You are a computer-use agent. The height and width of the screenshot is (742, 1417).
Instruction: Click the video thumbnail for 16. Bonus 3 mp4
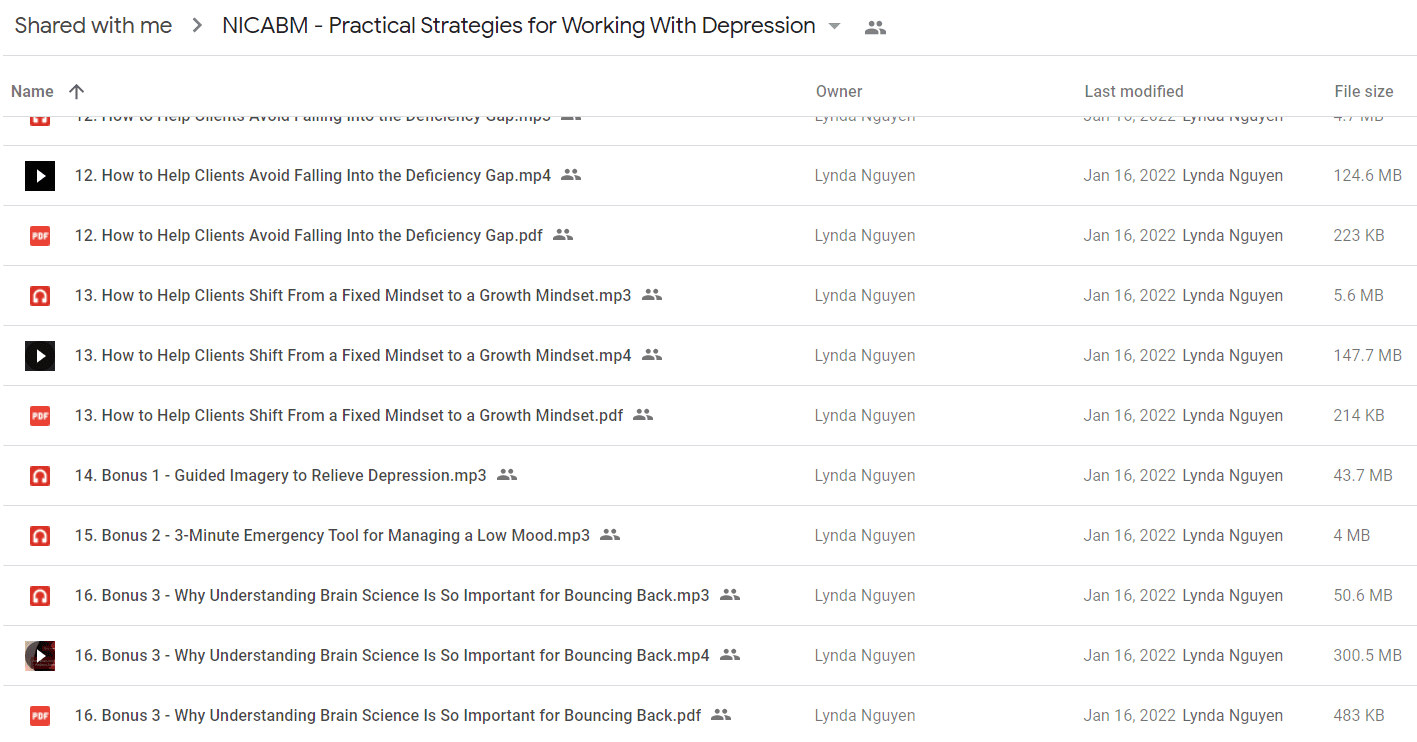[40, 656]
